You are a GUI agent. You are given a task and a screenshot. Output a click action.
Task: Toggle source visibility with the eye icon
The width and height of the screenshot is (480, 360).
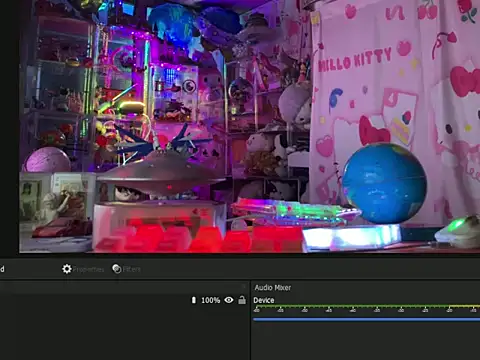coord(229,300)
